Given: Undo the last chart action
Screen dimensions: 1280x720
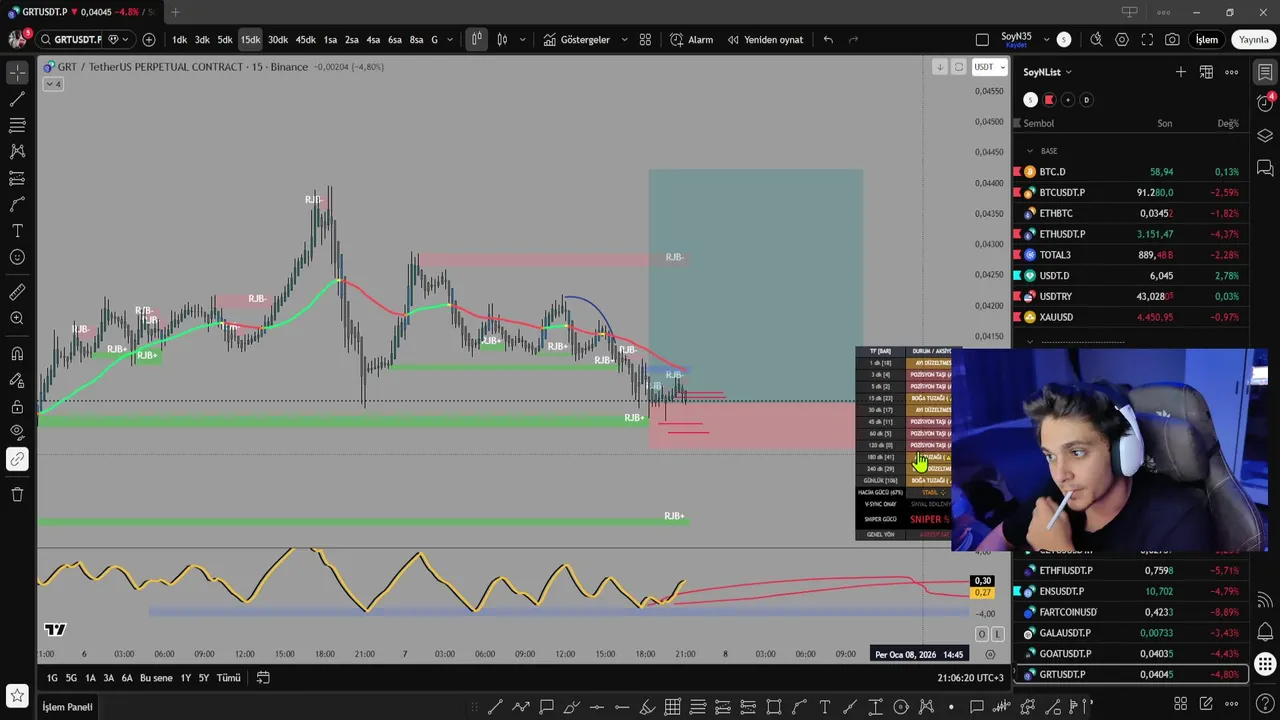Looking at the screenshot, I should tap(828, 40).
